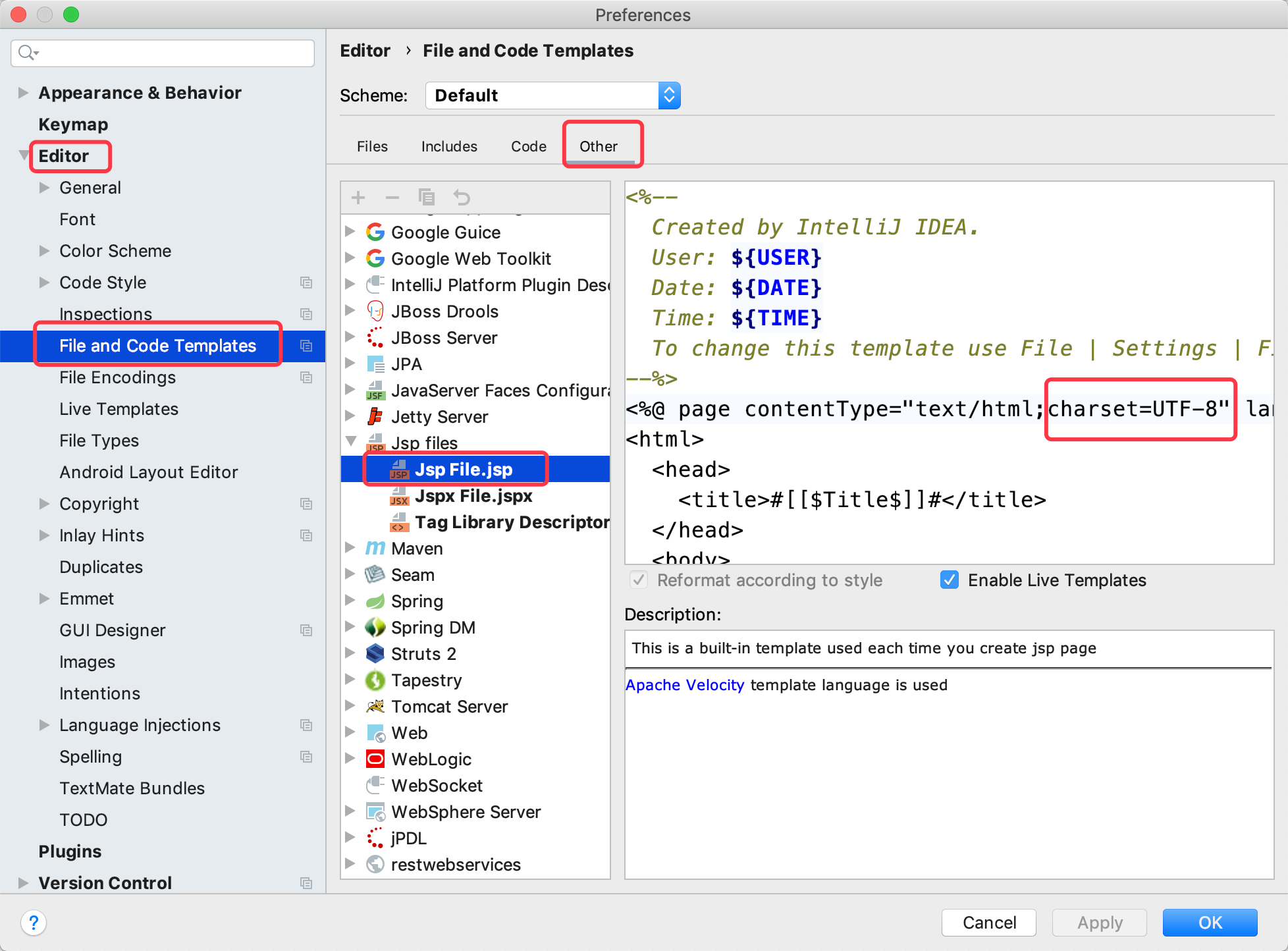Click the JPA icon
1288x951 pixels.
[x=375, y=364]
